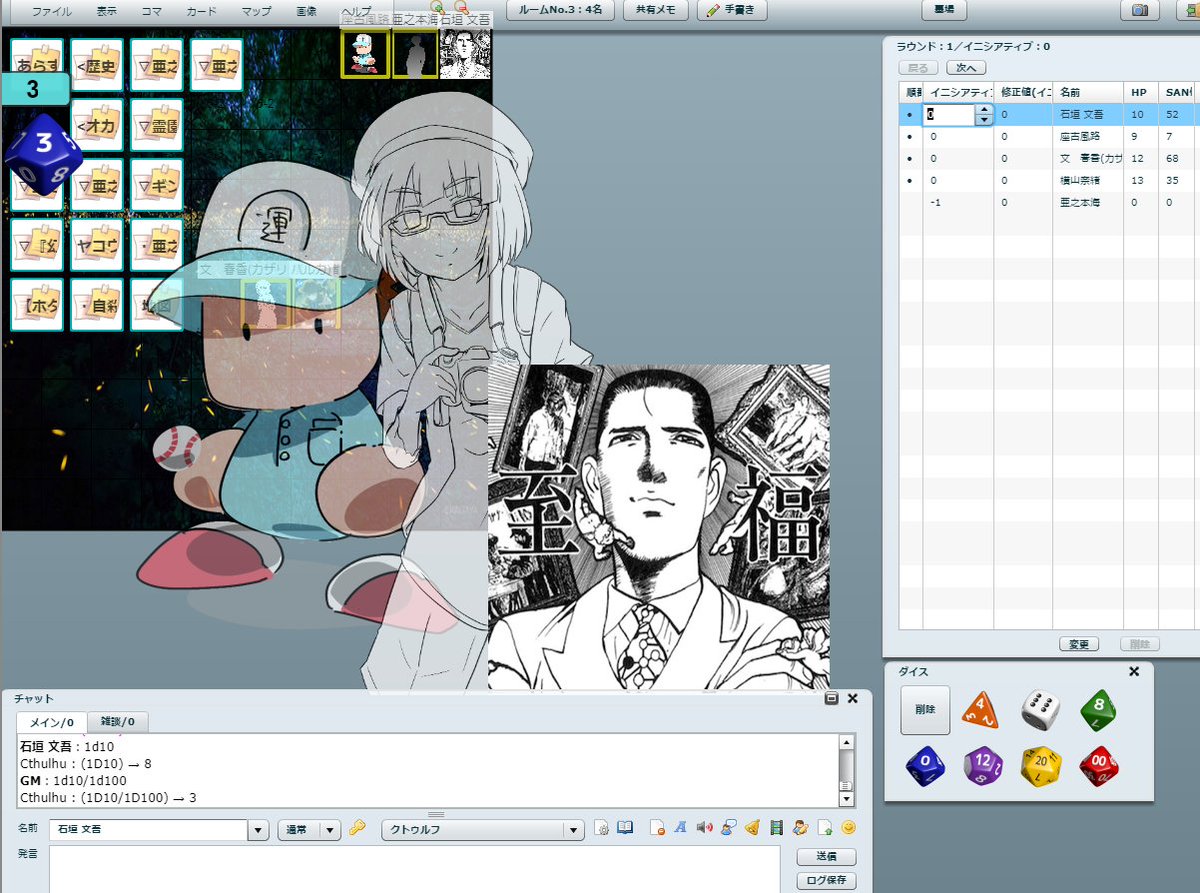
Task: Click the green film strip icon
Action: click(x=776, y=828)
